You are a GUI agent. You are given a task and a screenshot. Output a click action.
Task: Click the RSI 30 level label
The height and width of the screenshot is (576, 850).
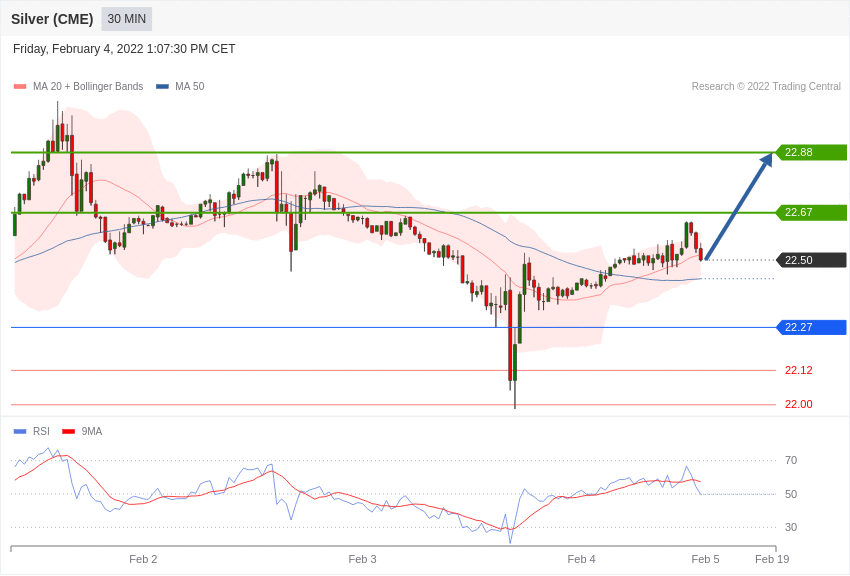click(791, 527)
